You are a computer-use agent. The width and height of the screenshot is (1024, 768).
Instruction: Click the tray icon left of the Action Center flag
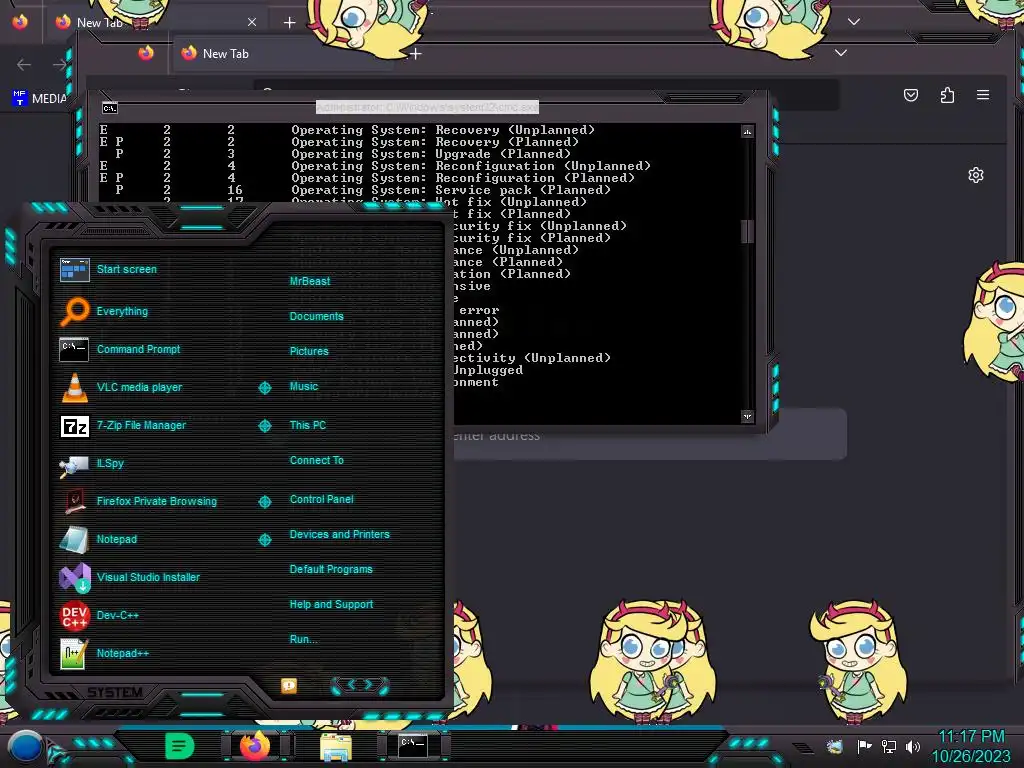[x=835, y=746]
